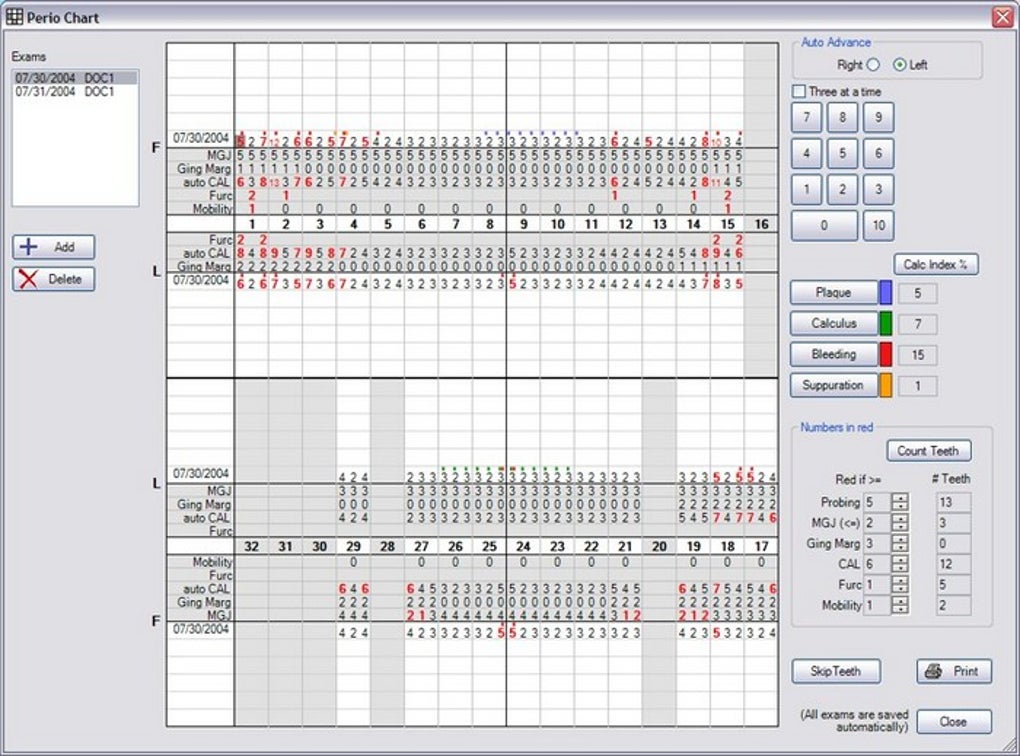
Task: Click the Suppuration button
Action: [x=834, y=385]
